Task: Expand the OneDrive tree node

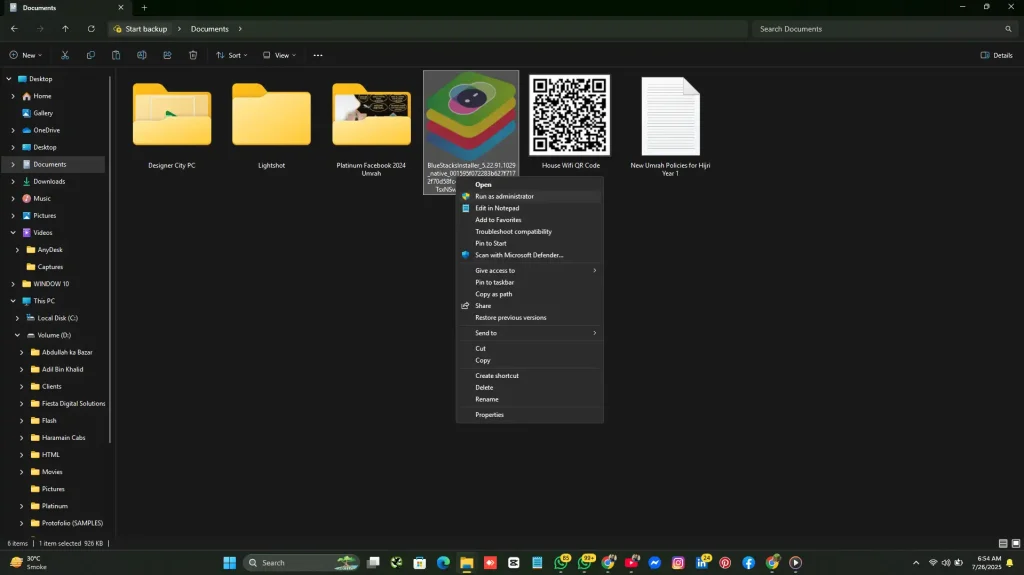Action: (13, 130)
